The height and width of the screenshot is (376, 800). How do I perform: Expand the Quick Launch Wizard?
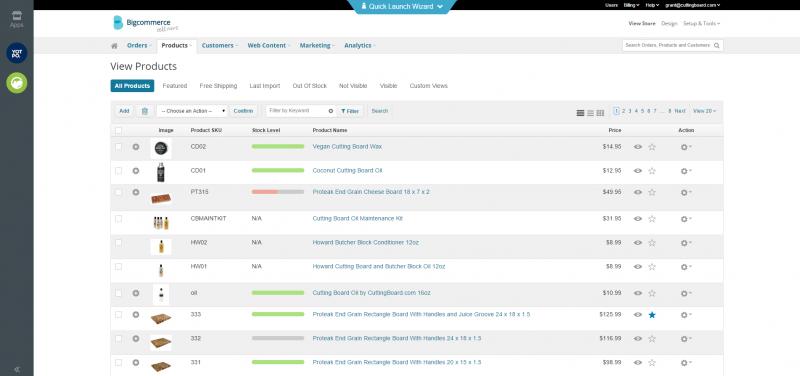[402, 7]
